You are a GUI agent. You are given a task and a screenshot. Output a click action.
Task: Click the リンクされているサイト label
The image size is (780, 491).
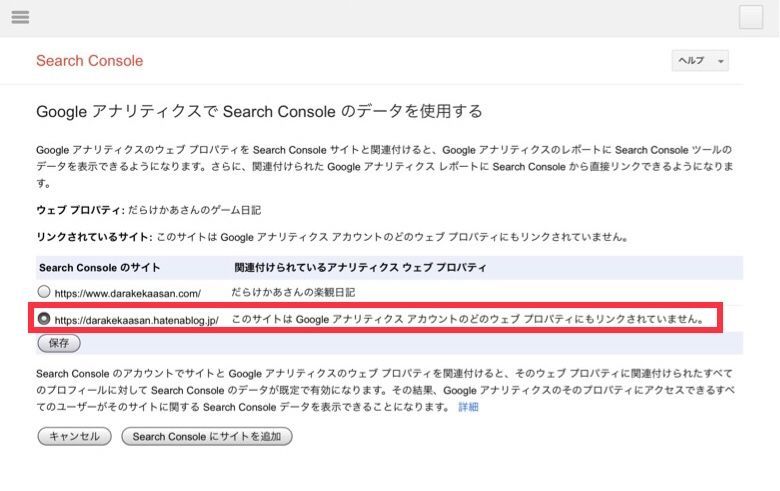tap(95, 237)
